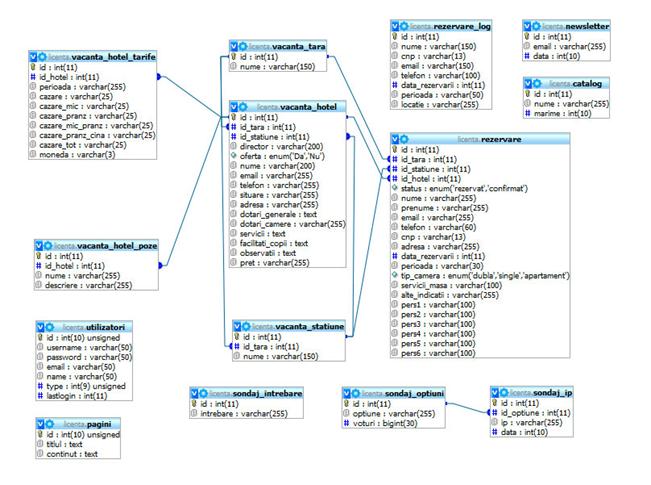Collapse the vacanta_hotel_poze table columns
The width and height of the screenshot is (651, 485).
pyautogui.click(x=39, y=244)
